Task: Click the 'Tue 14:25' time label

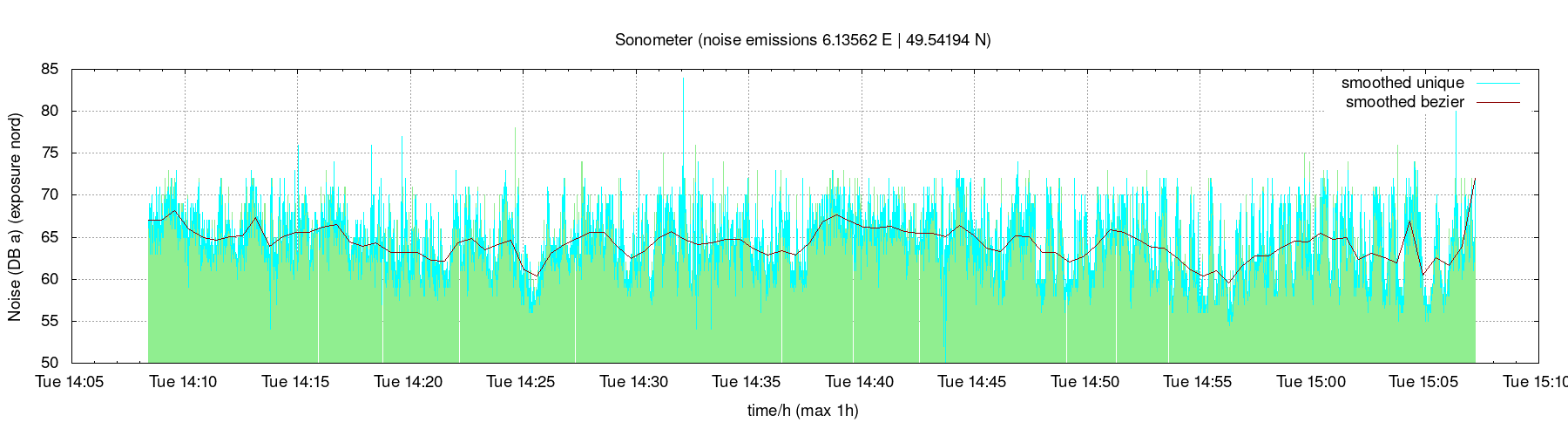Action: pyautogui.click(x=521, y=382)
